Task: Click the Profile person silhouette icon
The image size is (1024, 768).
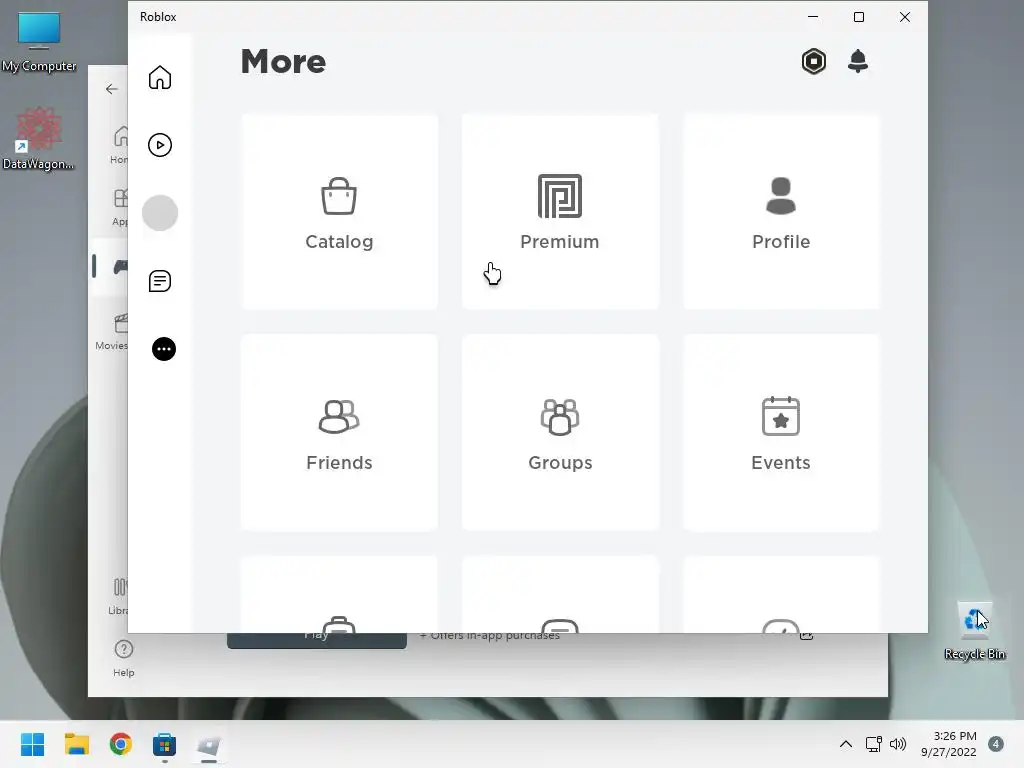Action: click(x=780, y=196)
